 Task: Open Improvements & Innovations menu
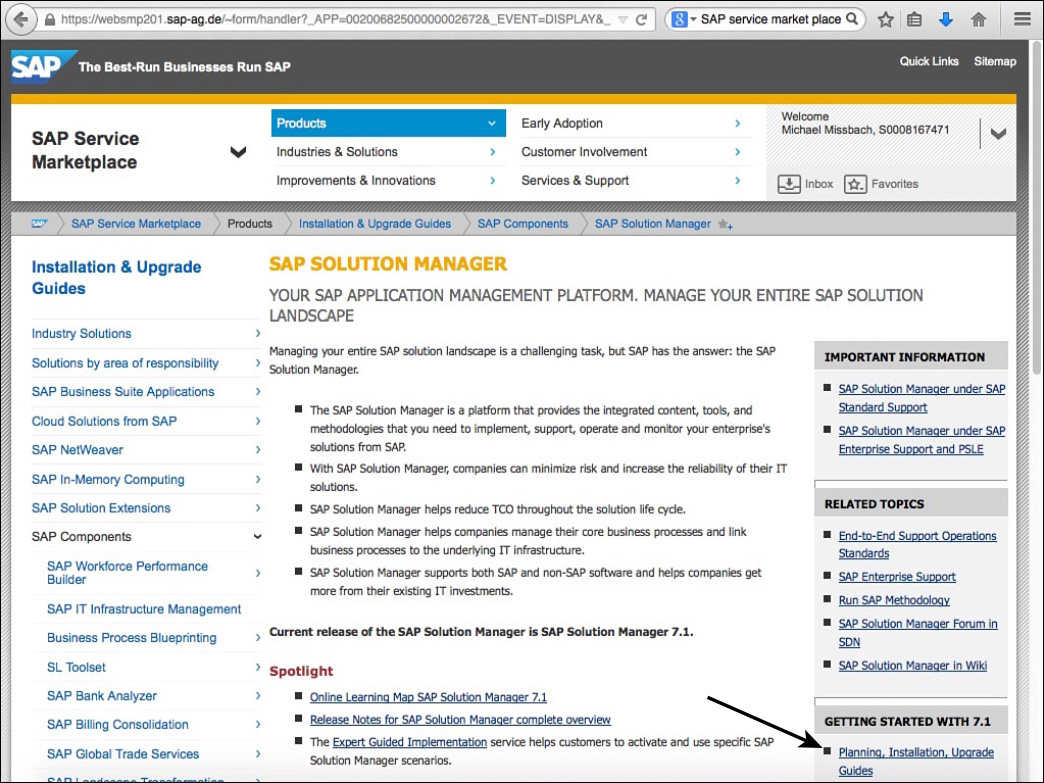tap(388, 180)
